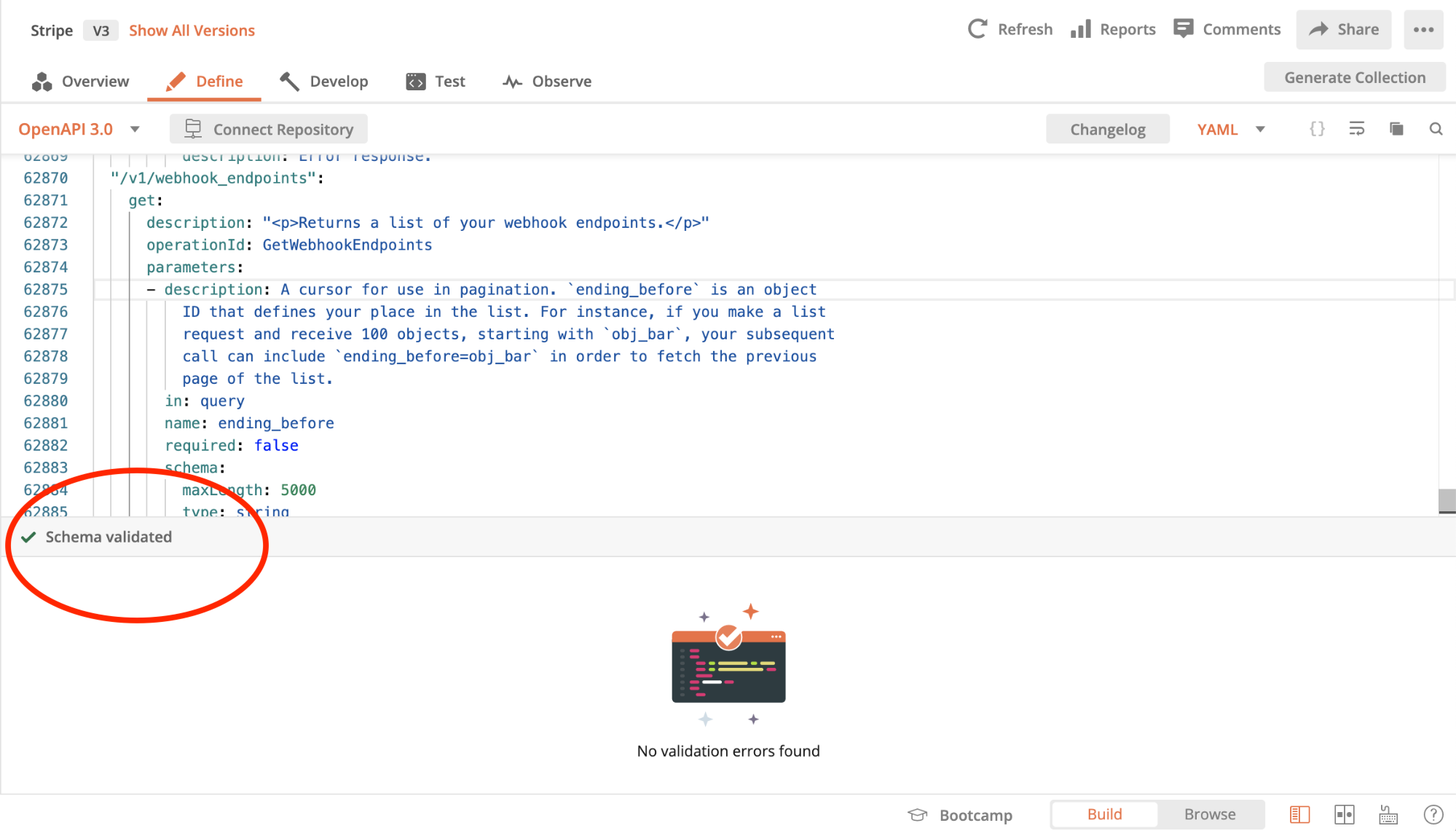Switch to the Develop tab
The height and width of the screenshot is (831, 1456).
[x=324, y=82]
